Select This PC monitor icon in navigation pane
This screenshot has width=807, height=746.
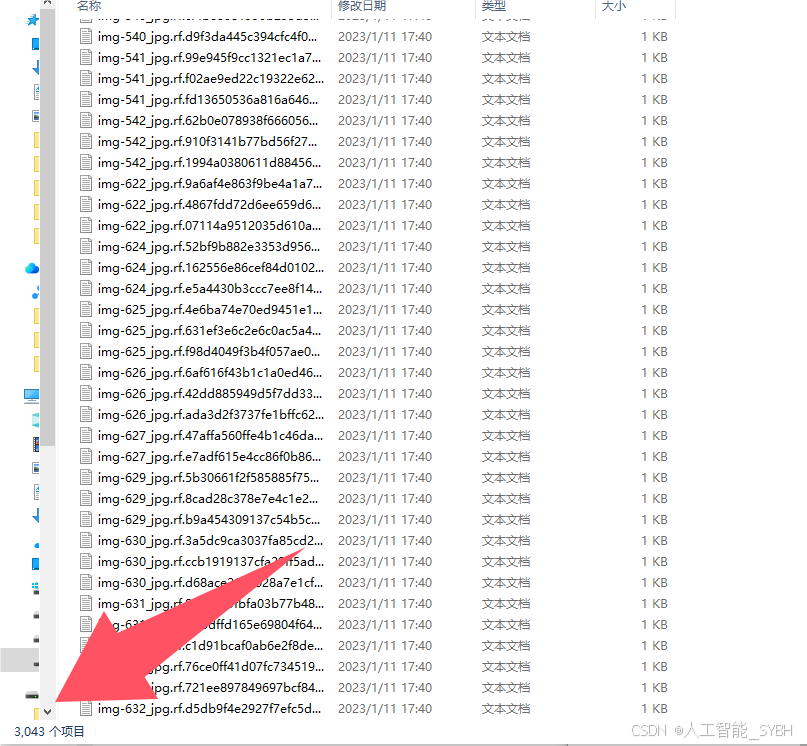tap(31, 396)
